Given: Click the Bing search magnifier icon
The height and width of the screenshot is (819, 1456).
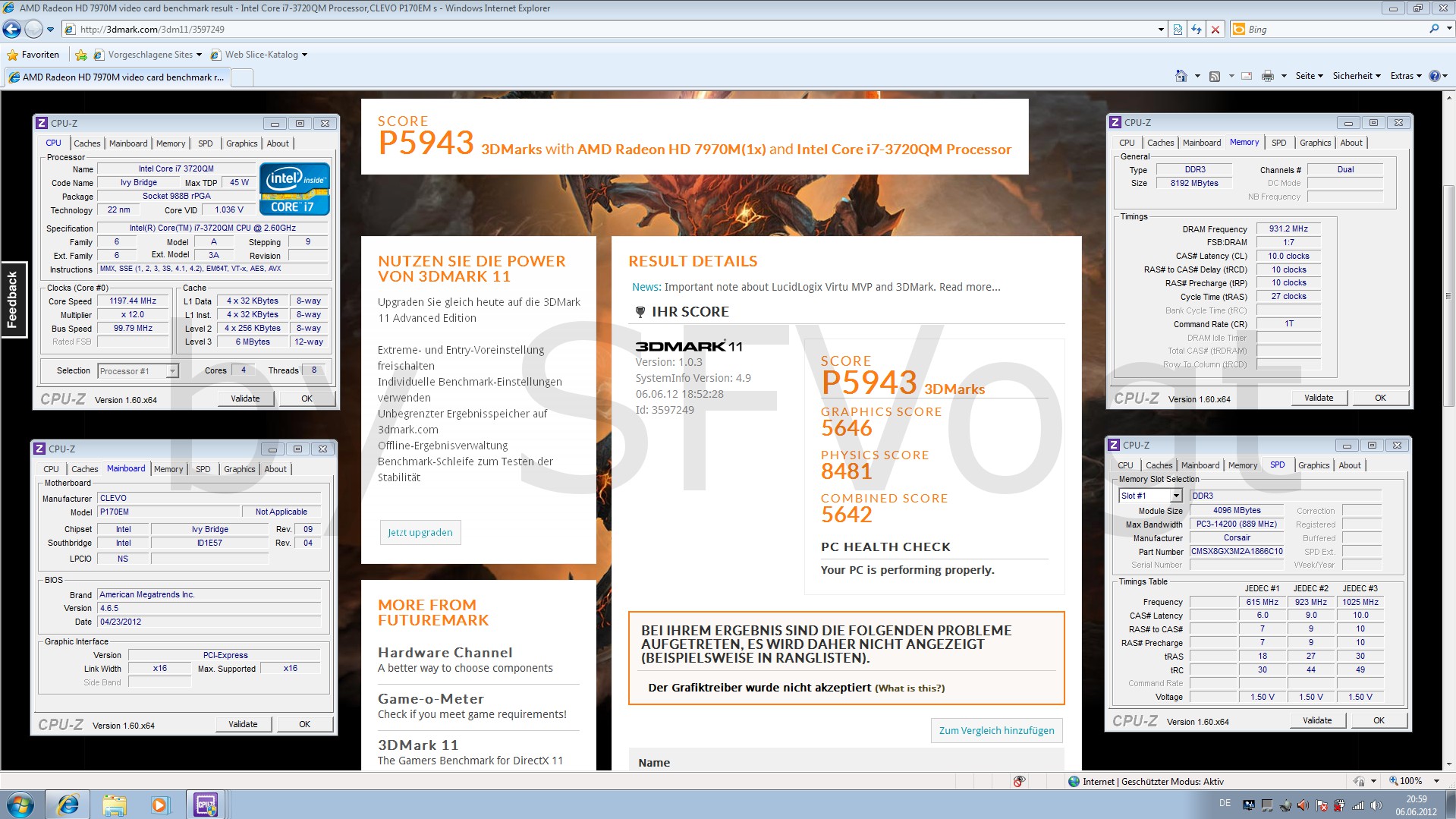Looking at the screenshot, I should point(1434,29).
